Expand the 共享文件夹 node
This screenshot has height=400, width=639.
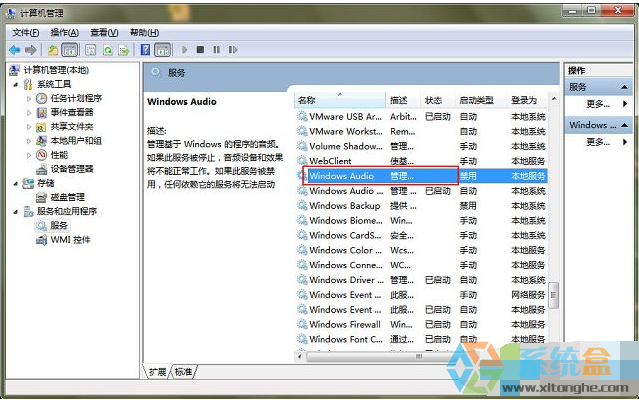tap(29, 127)
